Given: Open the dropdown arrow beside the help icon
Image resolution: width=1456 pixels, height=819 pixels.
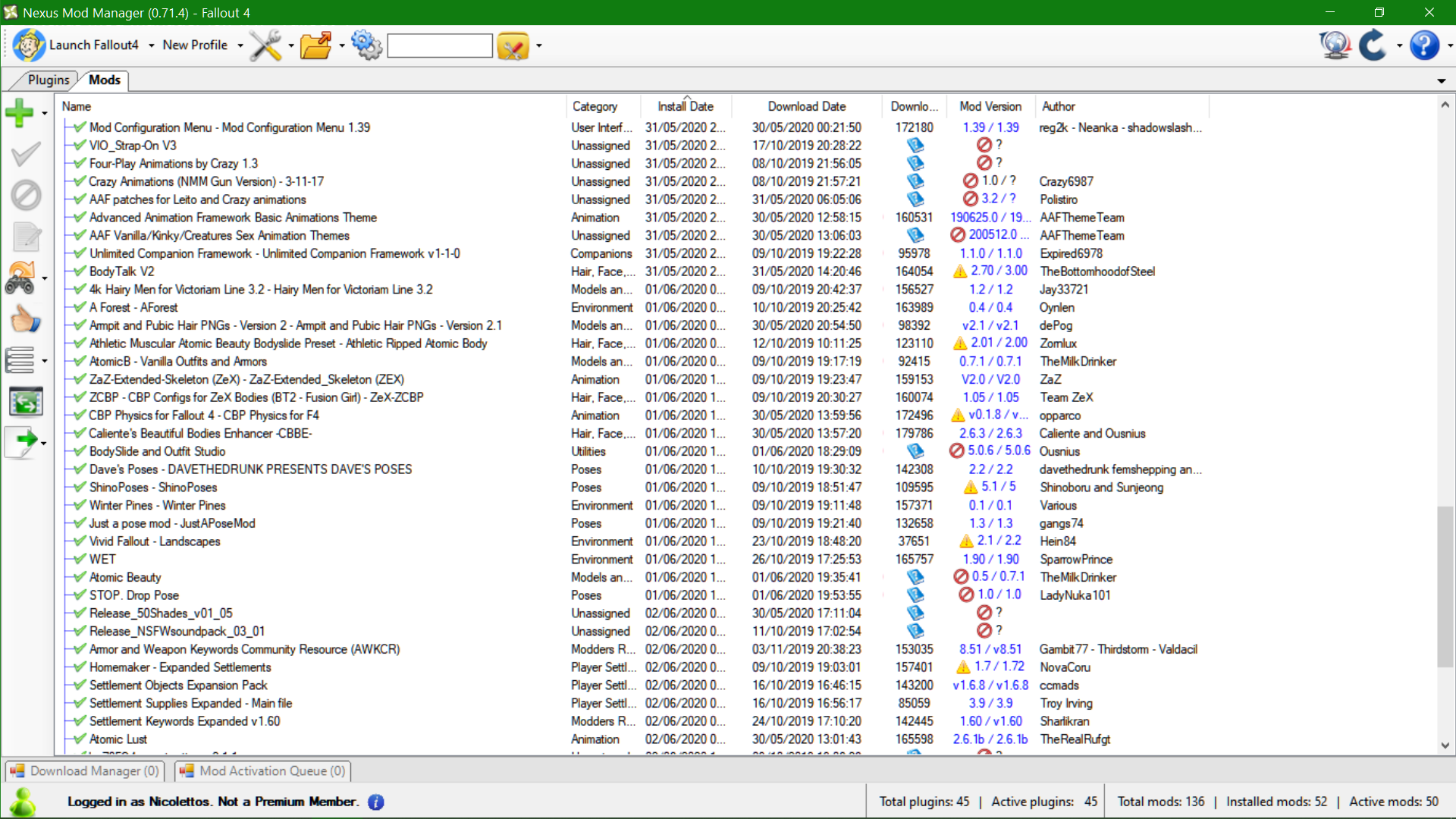Looking at the screenshot, I should pos(1450,46).
